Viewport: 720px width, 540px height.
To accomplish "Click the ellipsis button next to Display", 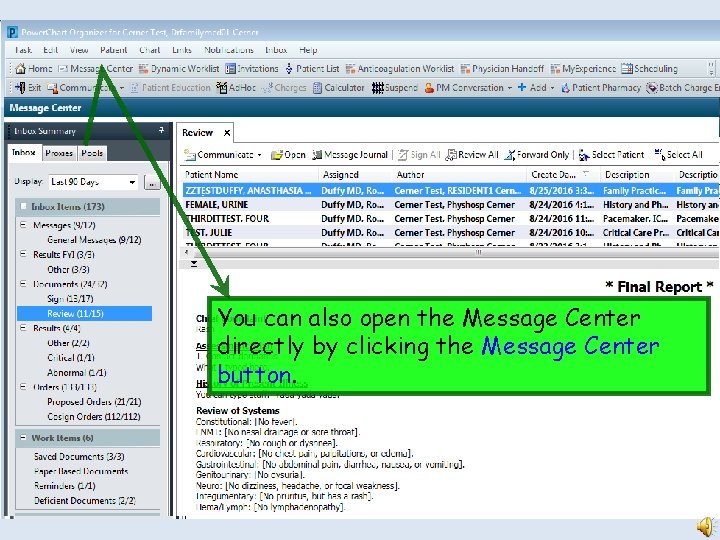I will [152, 183].
